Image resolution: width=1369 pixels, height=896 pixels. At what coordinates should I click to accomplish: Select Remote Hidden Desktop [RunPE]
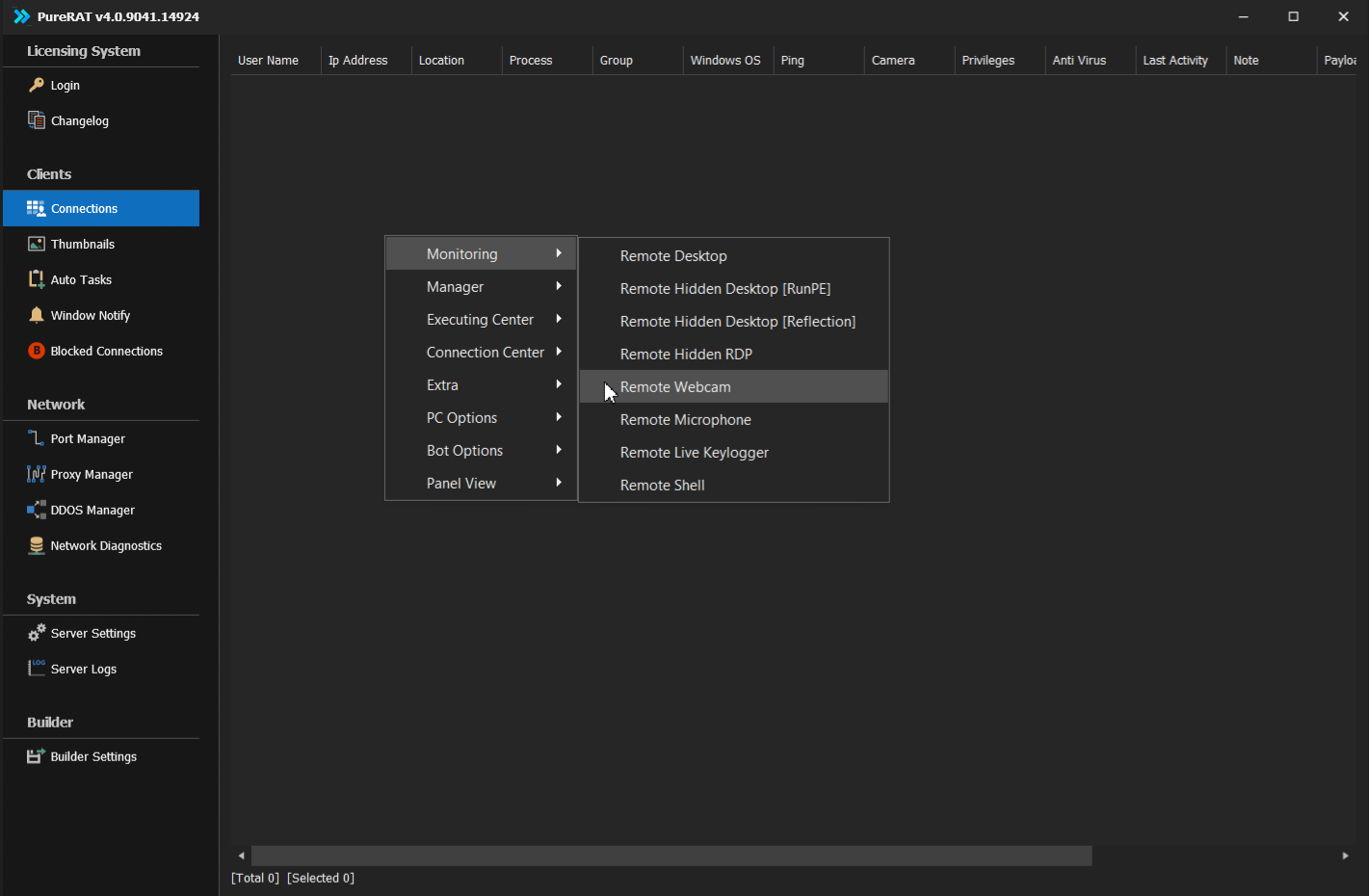(x=733, y=289)
